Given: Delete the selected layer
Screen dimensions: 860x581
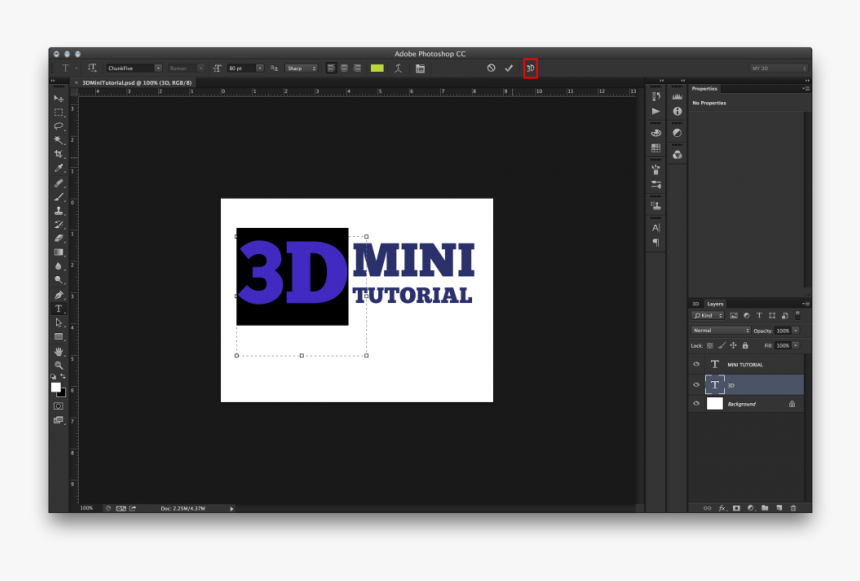Looking at the screenshot, I should 793,508.
